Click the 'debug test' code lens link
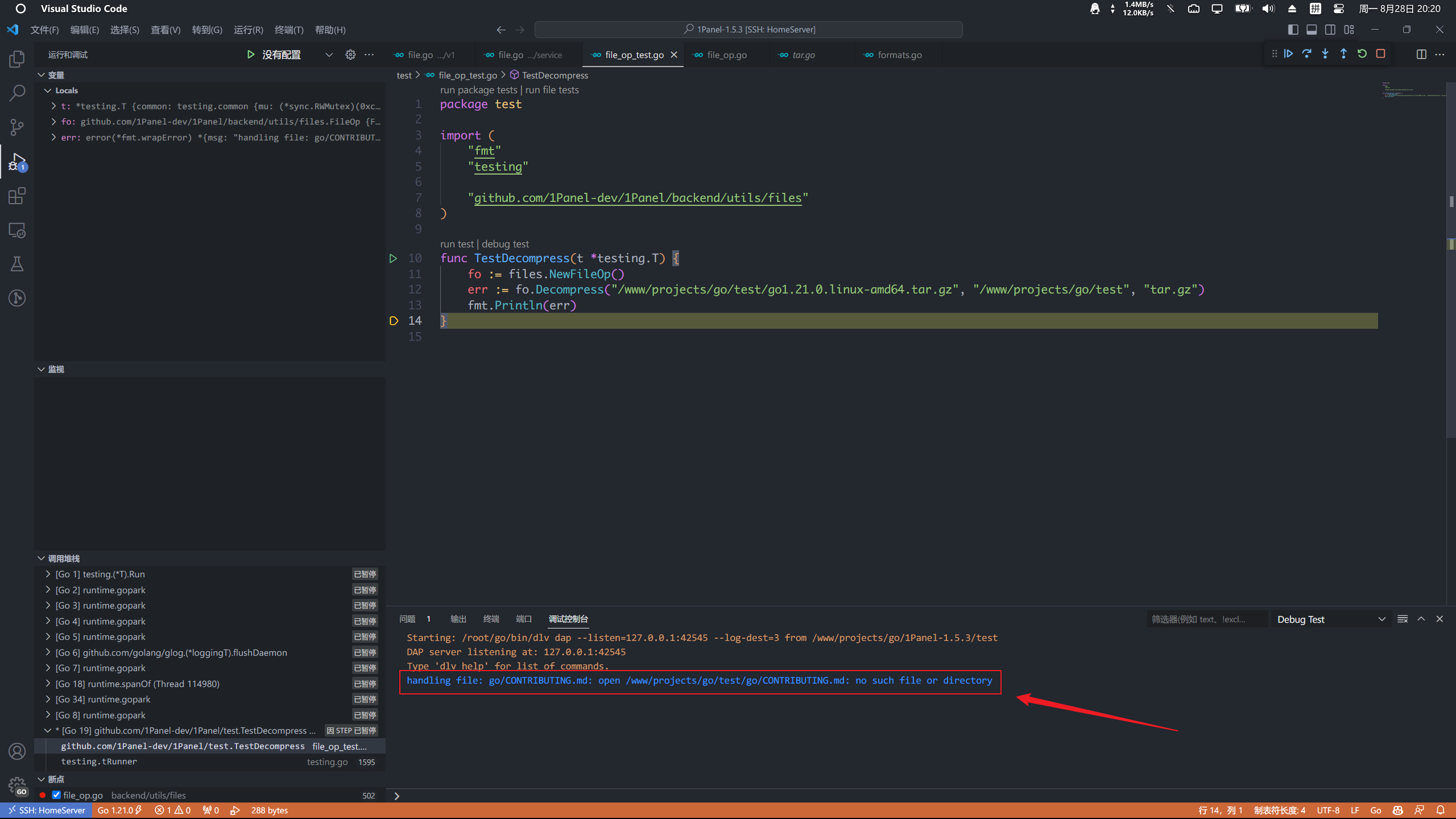This screenshot has width=1456, height=819. click(x=506, y=243)
